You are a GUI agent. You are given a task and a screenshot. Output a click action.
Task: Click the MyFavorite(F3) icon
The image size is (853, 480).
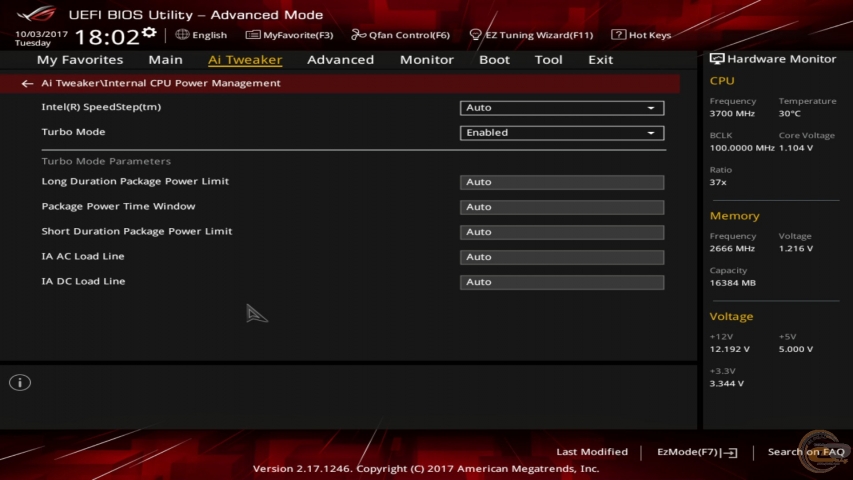(252, 35)
